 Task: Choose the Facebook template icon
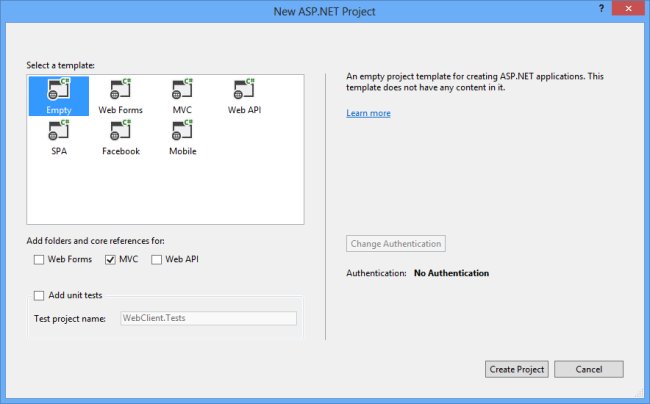click(121, 137)
